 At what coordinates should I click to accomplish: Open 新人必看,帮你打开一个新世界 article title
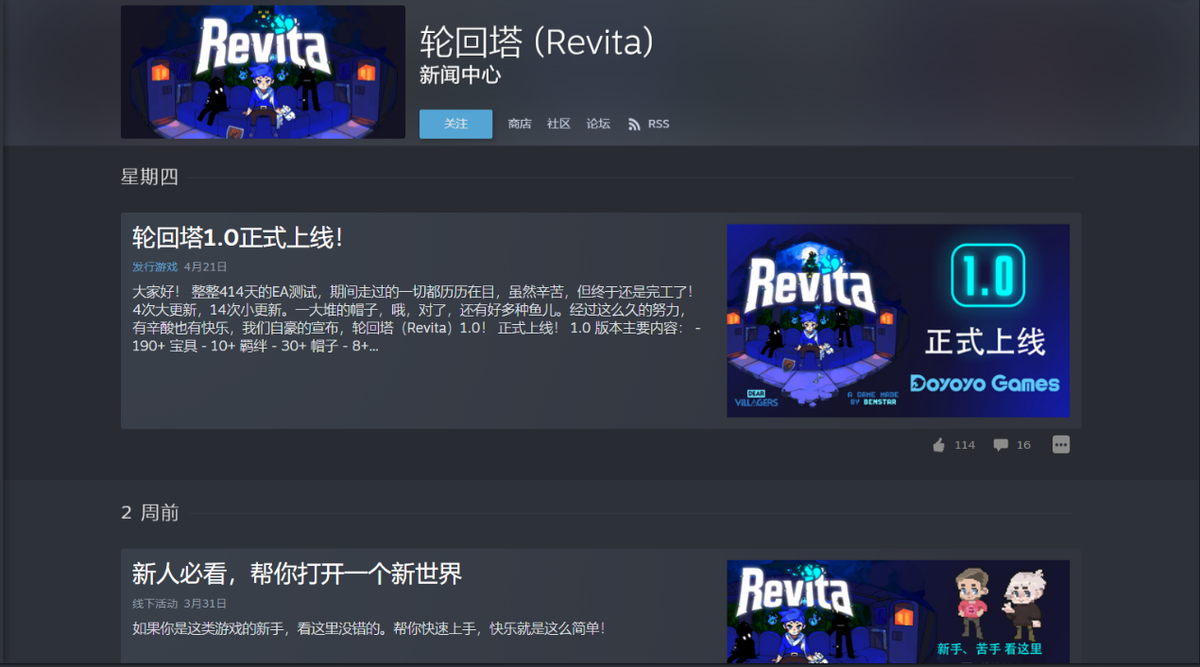click(x=297, y=574)
